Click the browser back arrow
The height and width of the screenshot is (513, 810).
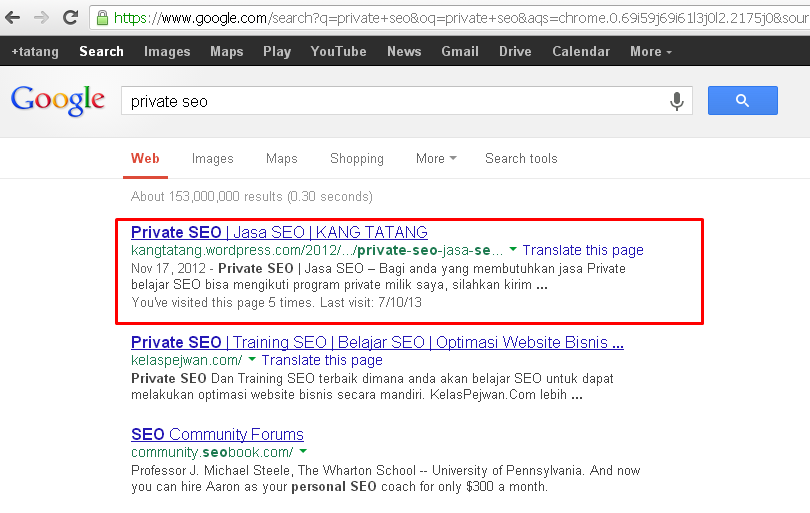tap(12, 18)
